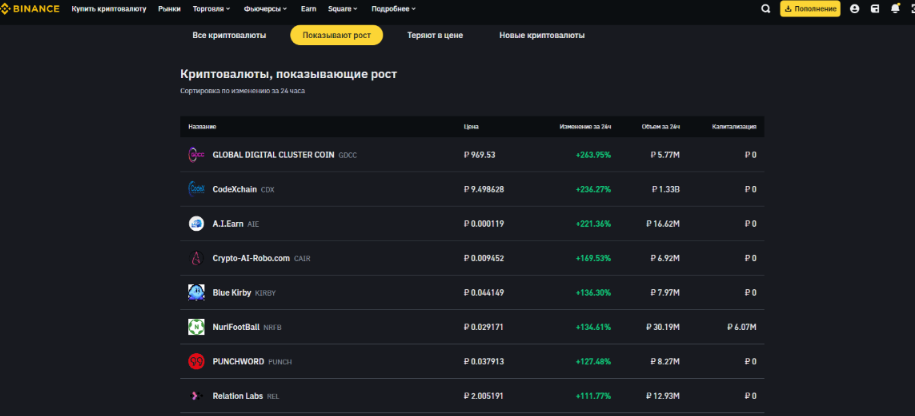Open the Blue Kirby coin link
The width and height of the screenshot is (915, 416).
click(232, 293)
